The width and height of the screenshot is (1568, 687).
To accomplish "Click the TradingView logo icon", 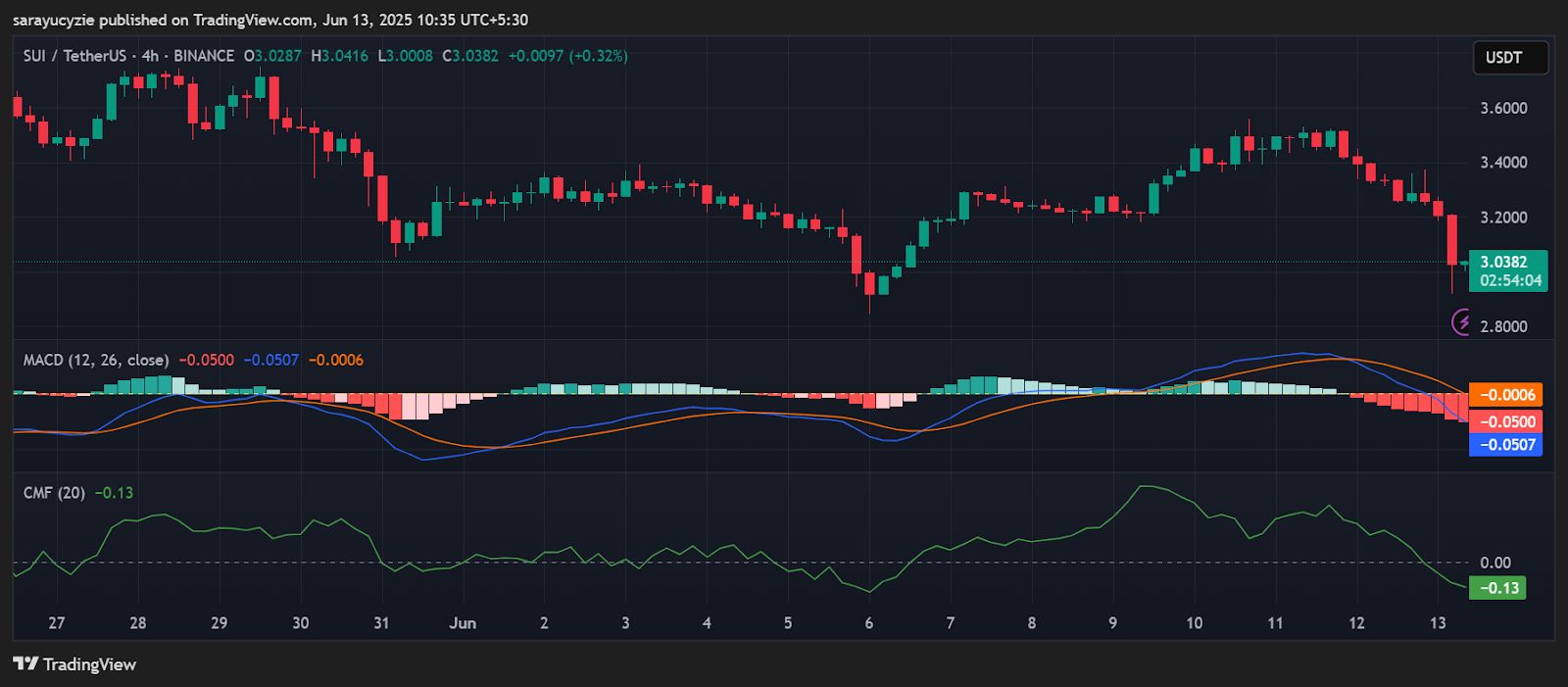I will coord(25,663).
